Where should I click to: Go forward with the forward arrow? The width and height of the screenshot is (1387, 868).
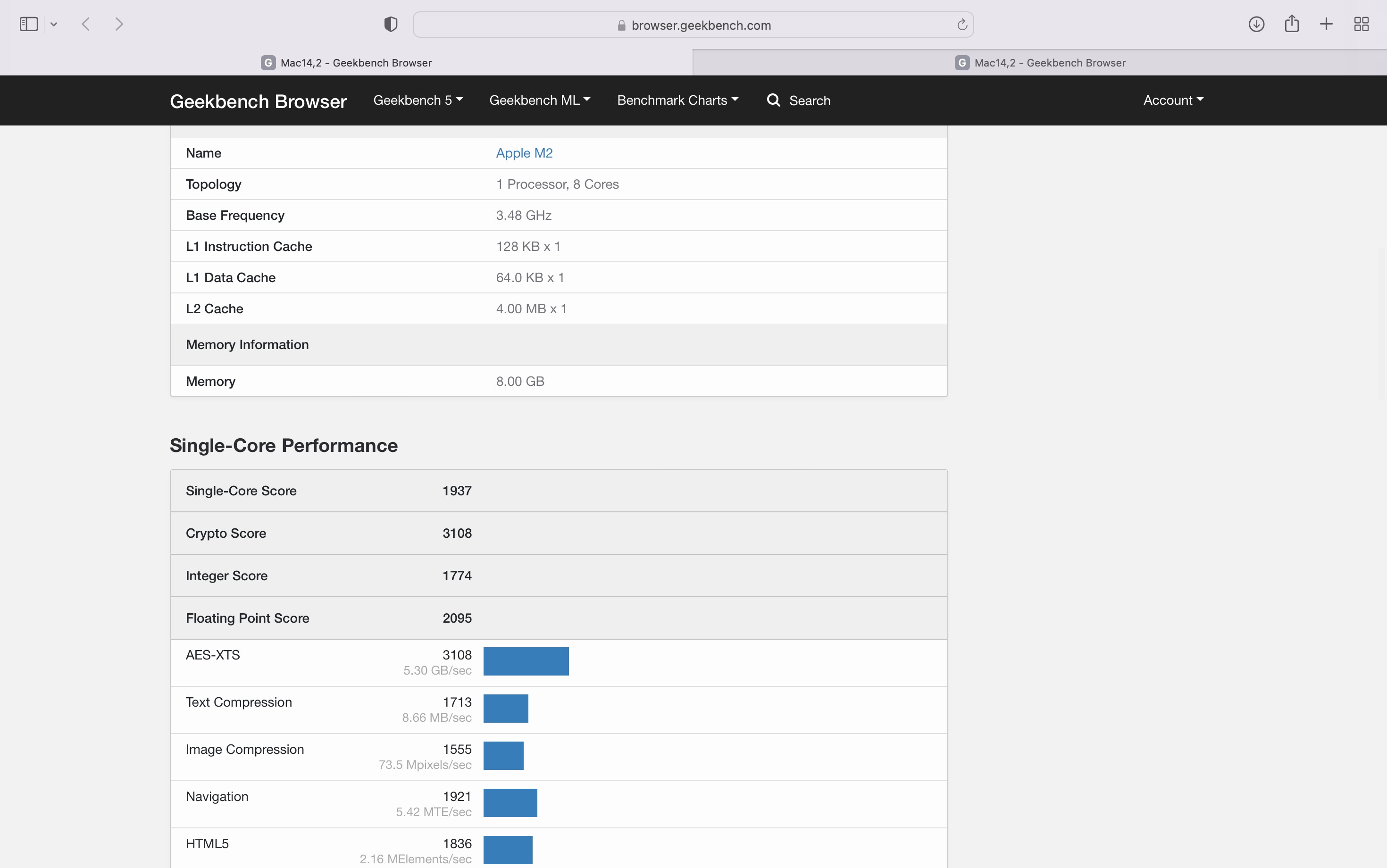pos(119,24)
